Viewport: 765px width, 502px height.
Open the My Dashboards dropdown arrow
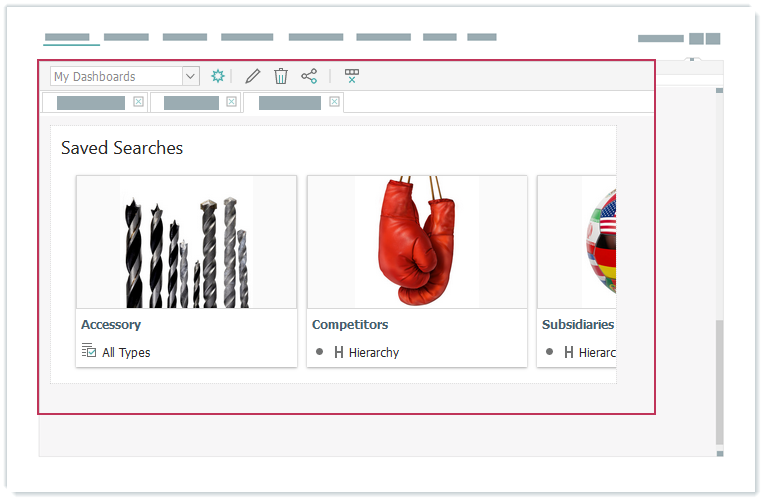coord(190,76)
